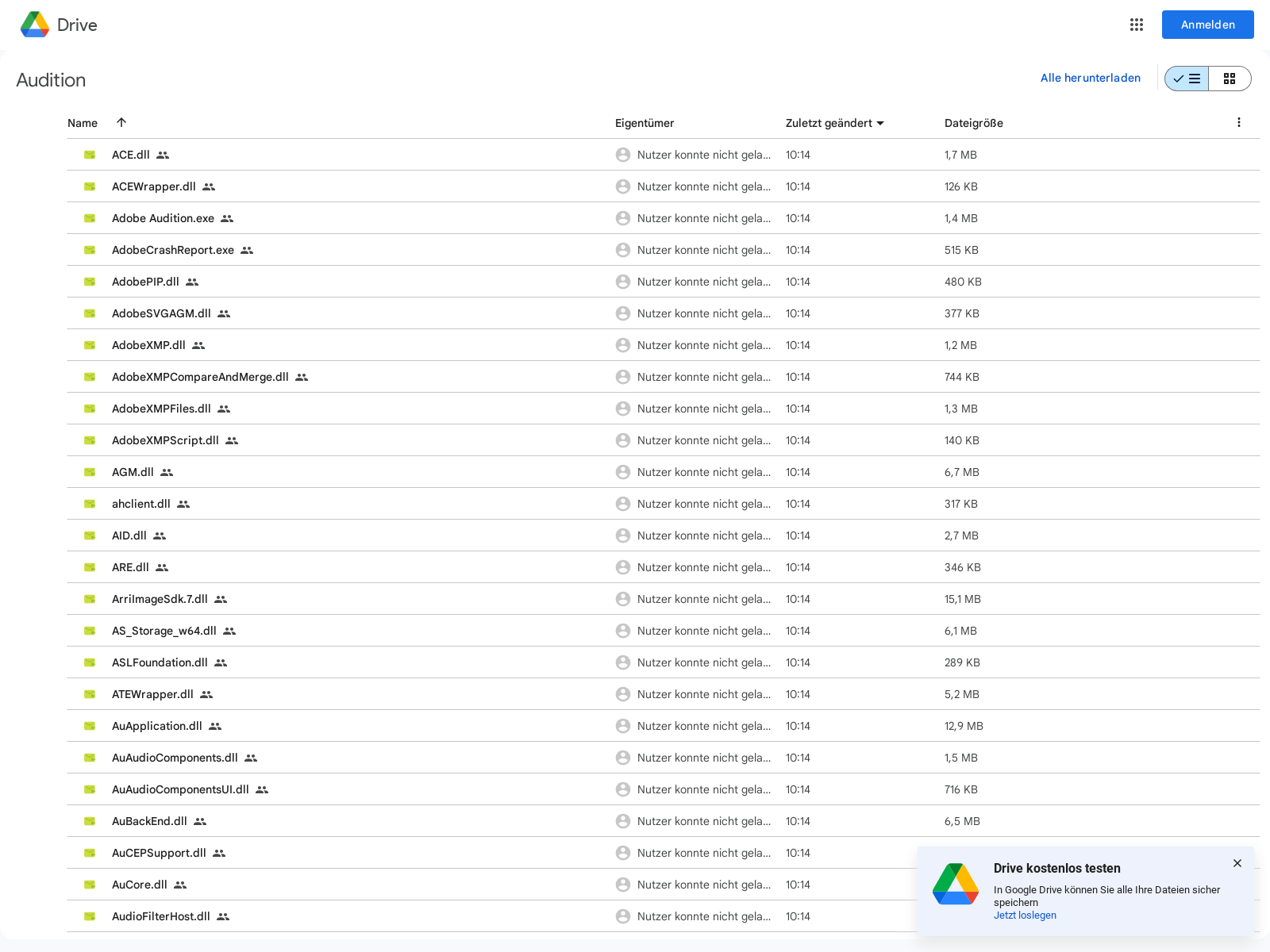Viewport: 1270px width, 952px height.
Task: Click the Anmelden button
Action: (1208, 25)
